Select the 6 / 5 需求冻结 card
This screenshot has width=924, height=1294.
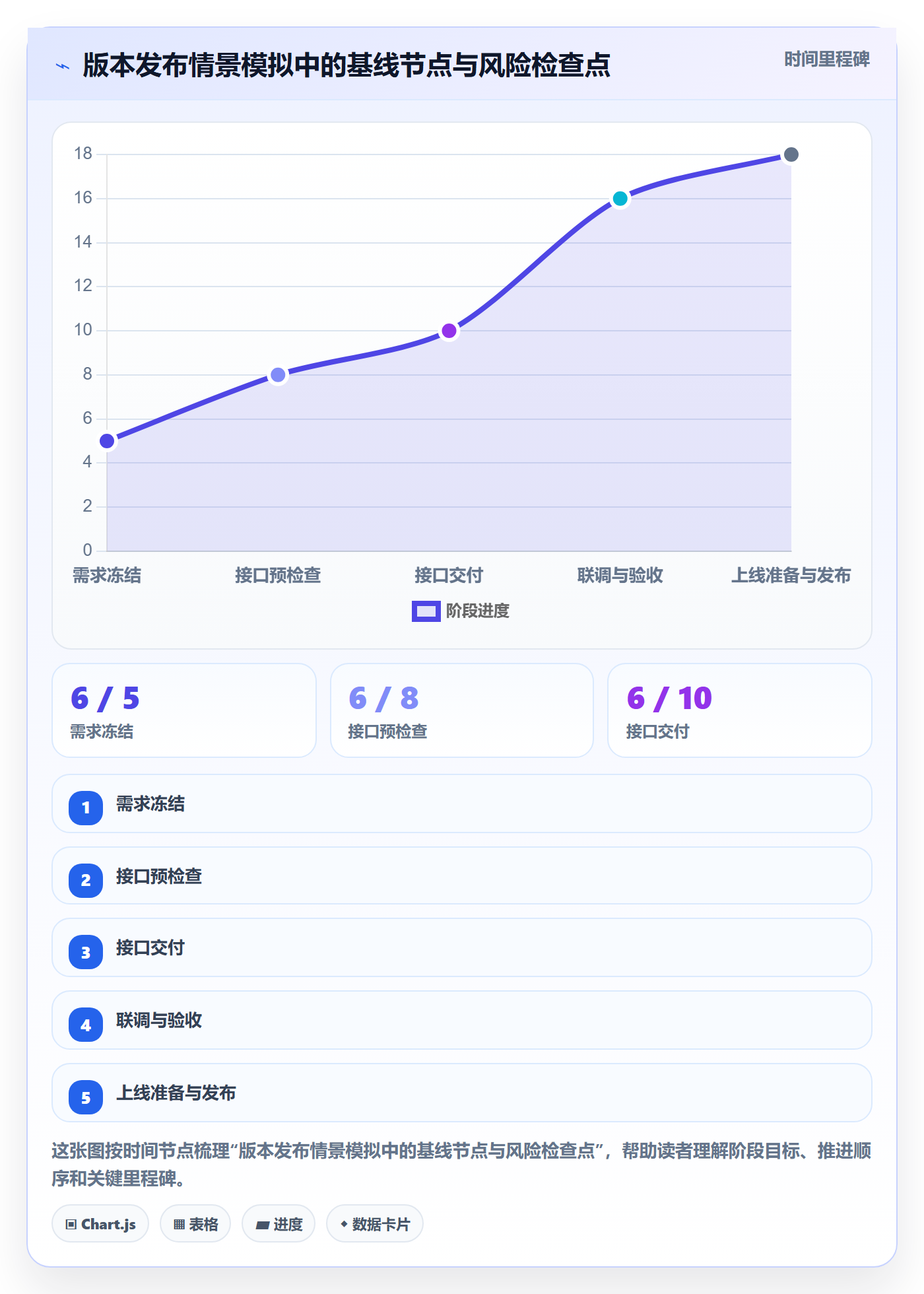coord(184,710)
